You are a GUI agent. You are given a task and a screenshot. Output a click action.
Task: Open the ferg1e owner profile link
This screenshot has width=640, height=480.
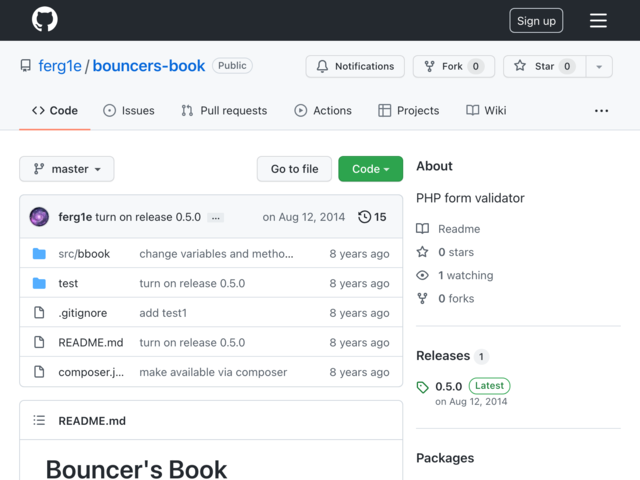pos(60,66)
